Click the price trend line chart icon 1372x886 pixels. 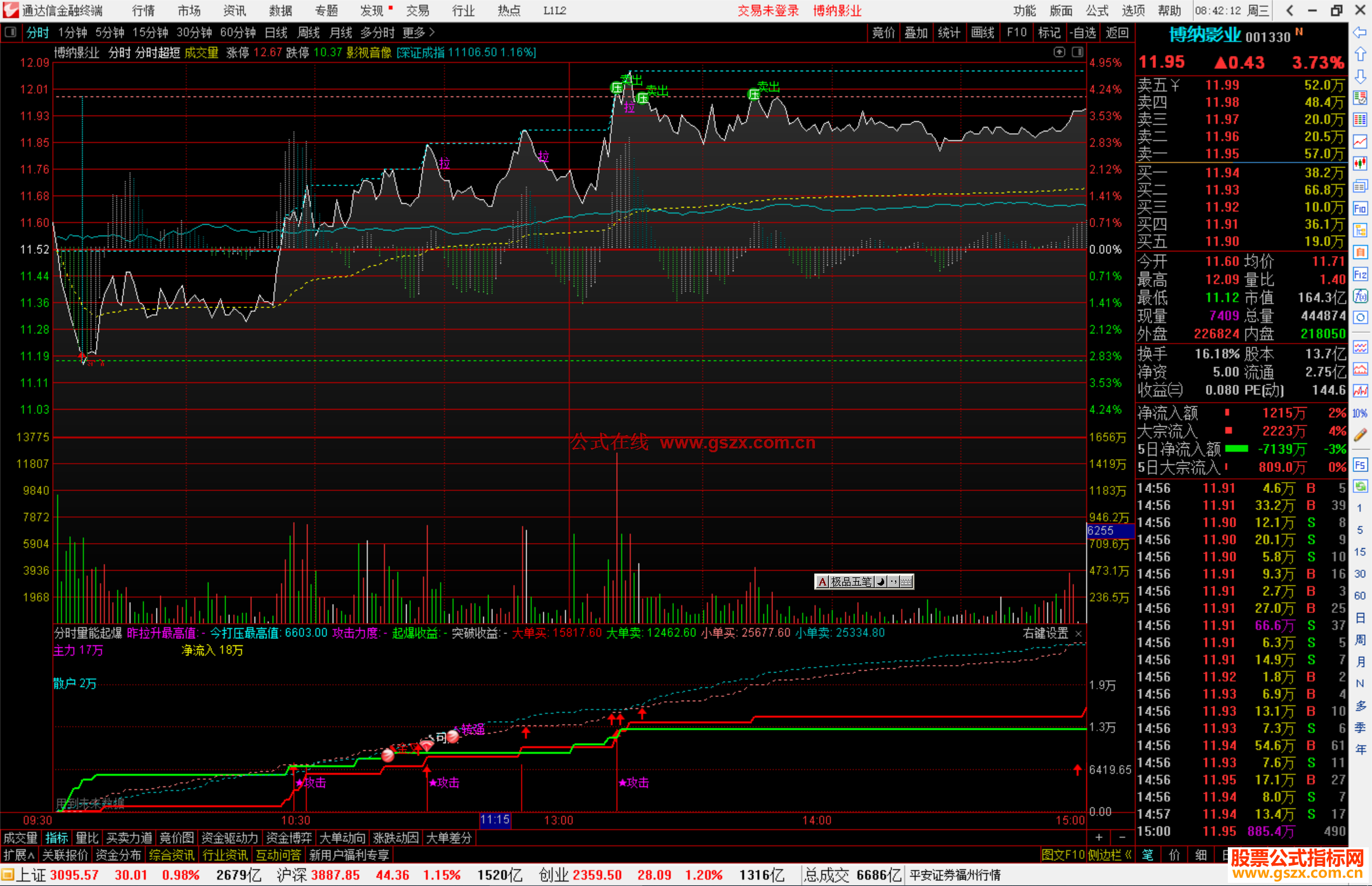pyautogui.click(x=1360, y=141)
